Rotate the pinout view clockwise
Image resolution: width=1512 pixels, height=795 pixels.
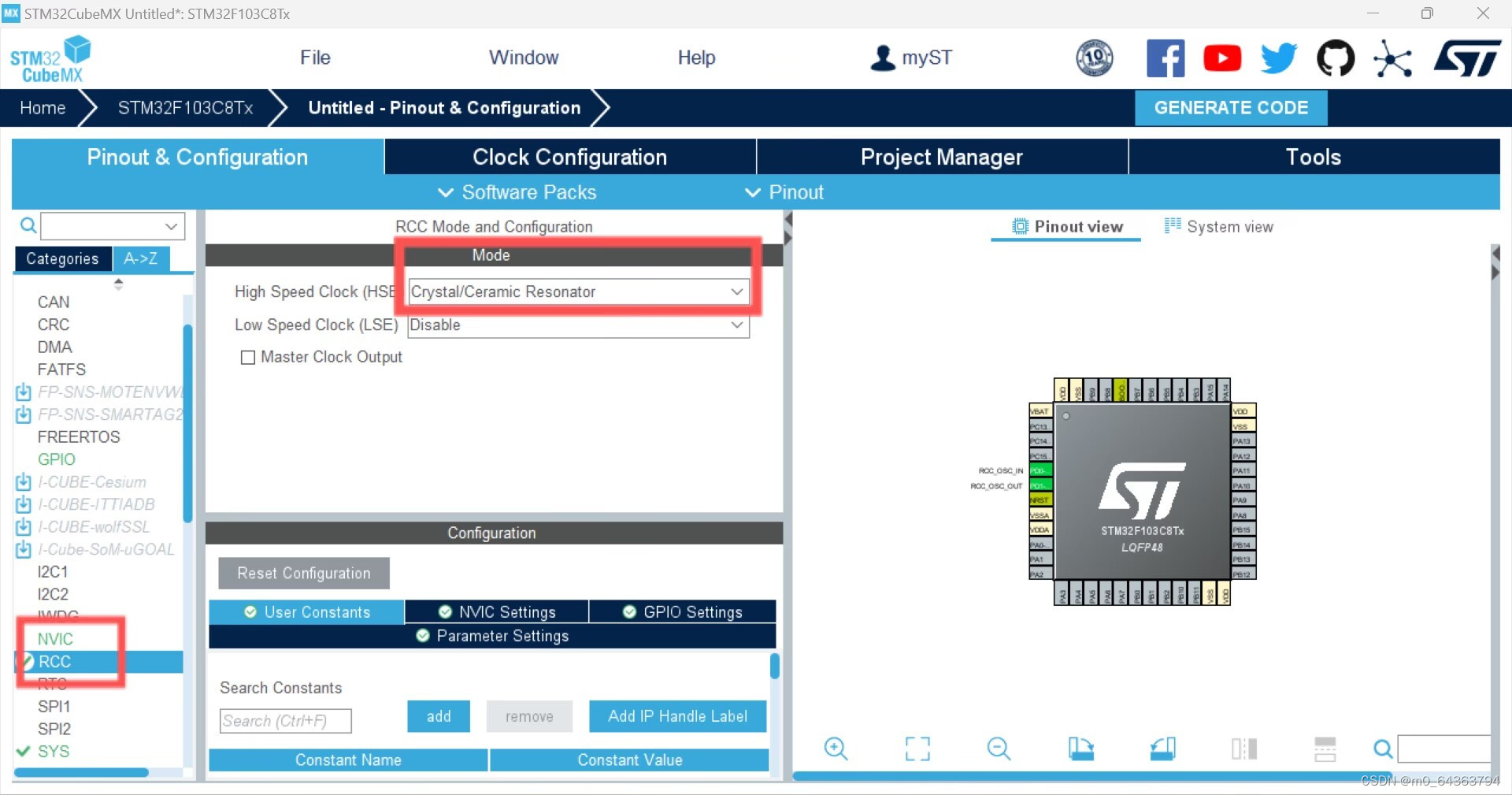[x=1080, y=749]
